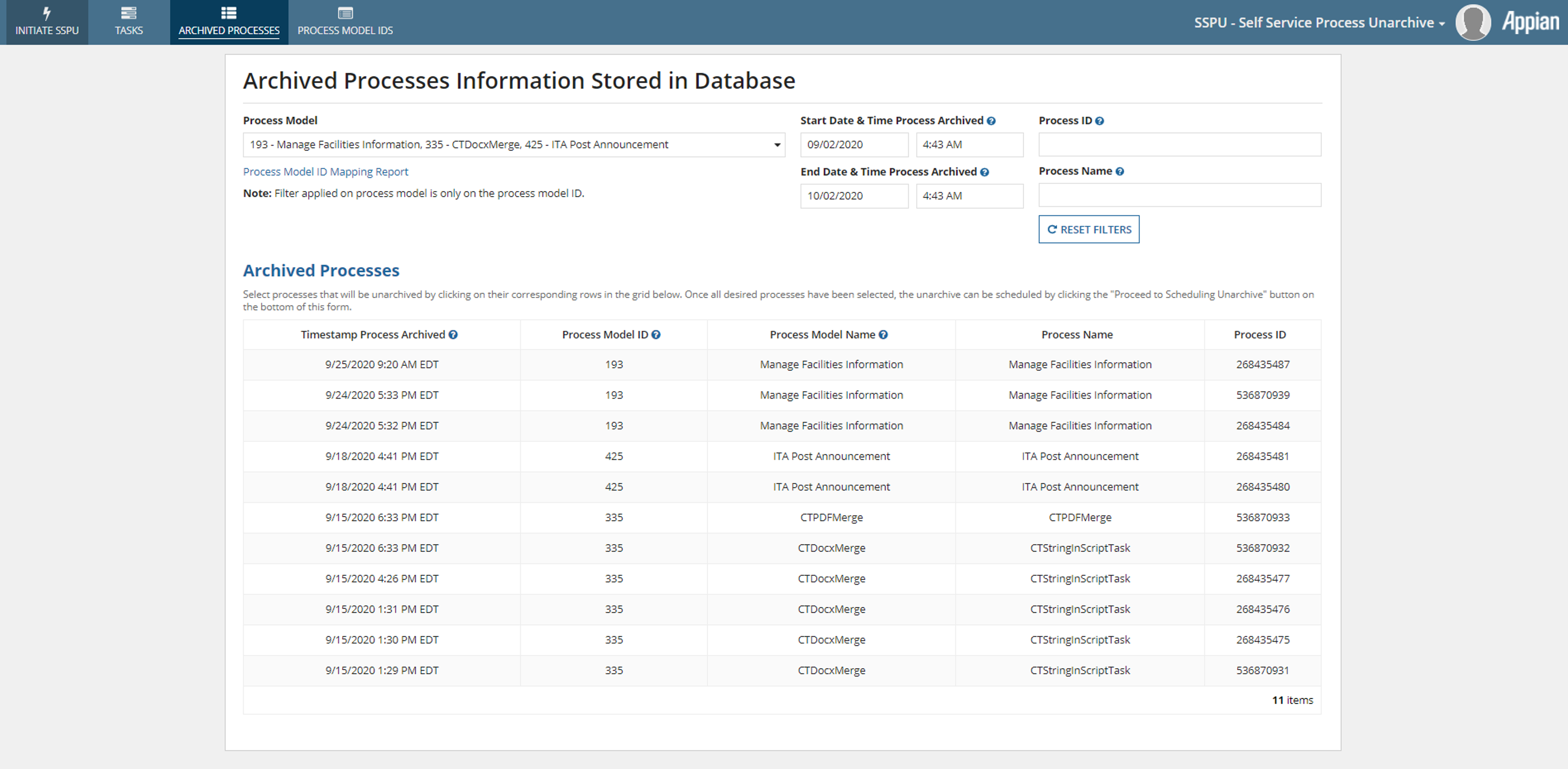The image size is (1568, 769).
Task: Click the 9/24/2020 5:33 PM EDT timestamp
Action: (382, 396)
